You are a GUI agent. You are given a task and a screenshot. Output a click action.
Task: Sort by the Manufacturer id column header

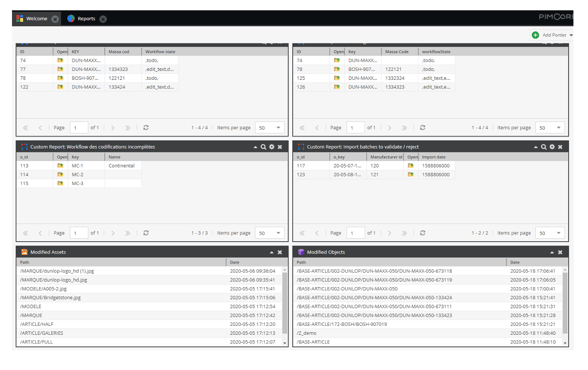point(386,157)
